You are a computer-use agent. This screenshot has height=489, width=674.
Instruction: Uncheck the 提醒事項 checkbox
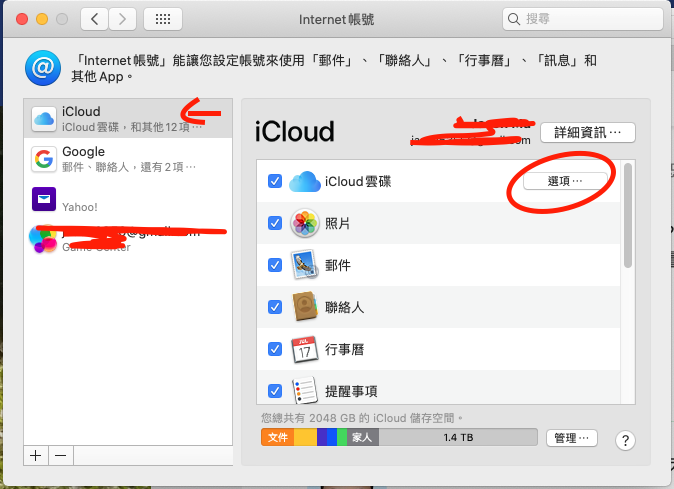pos(275,391)
